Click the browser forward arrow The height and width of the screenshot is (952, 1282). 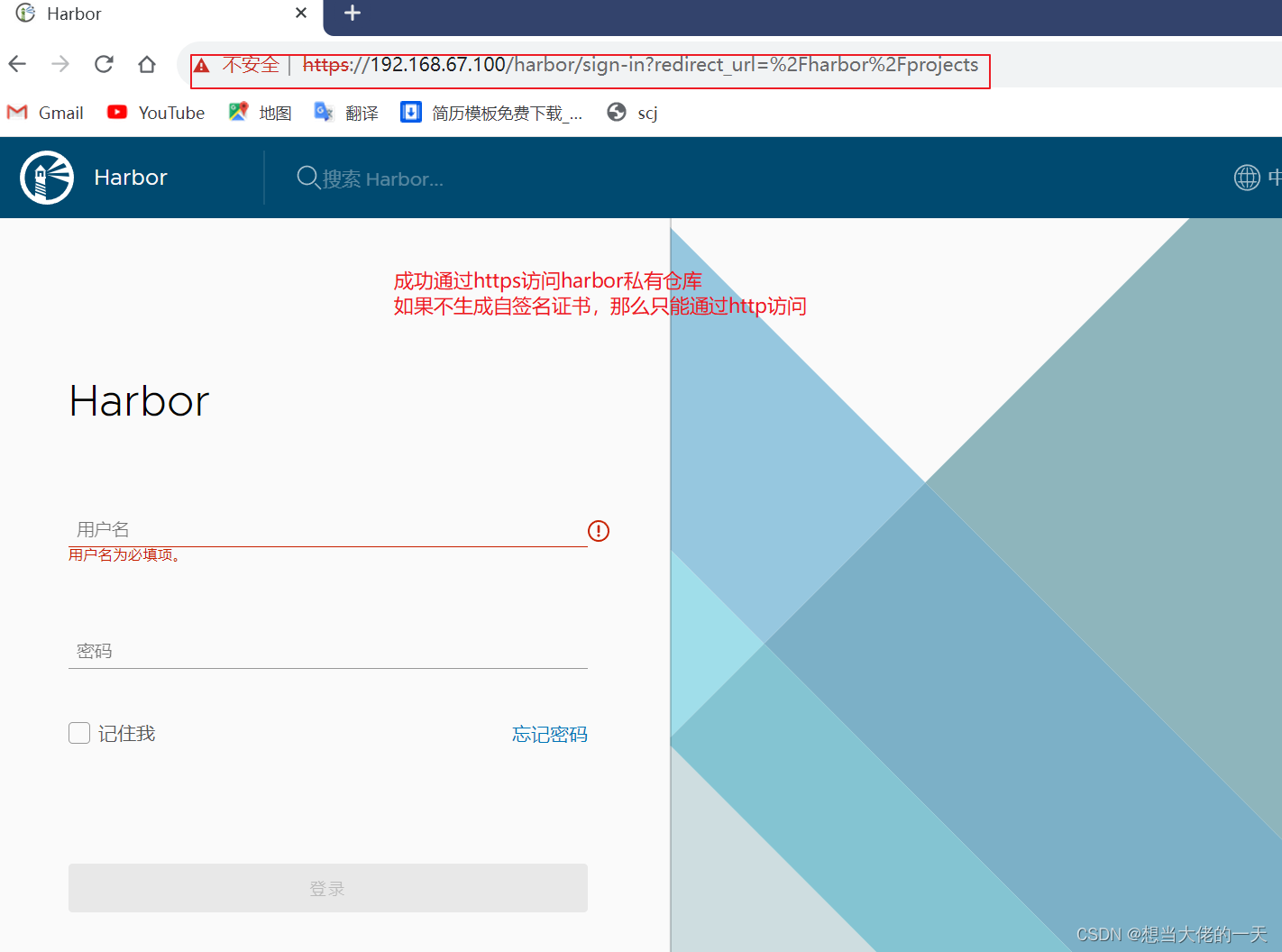pyautogui.click(x=60, y=64)
